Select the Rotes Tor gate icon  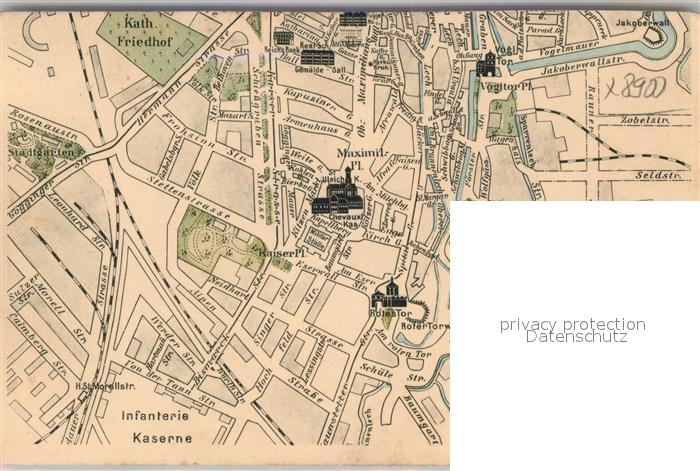pyautogui.click(x=389, y=295)
